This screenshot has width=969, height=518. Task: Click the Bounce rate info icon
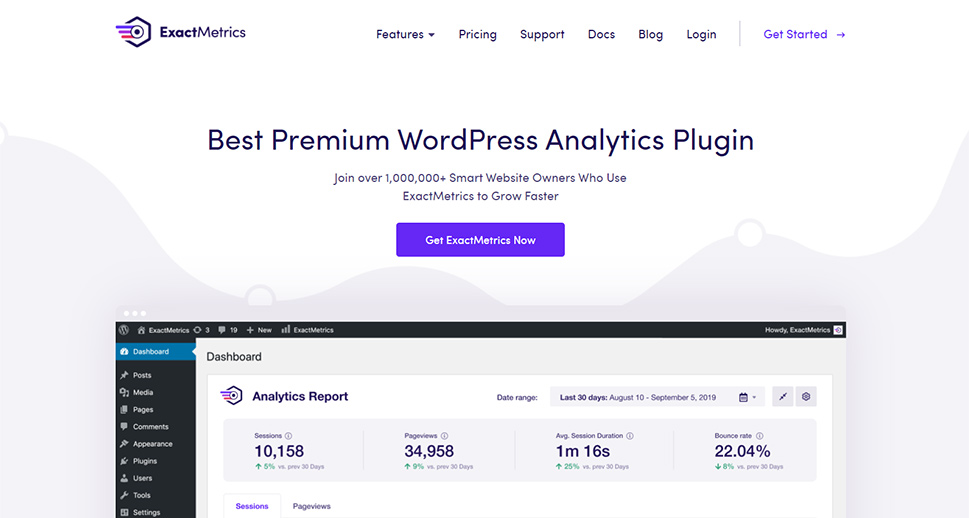760,436
